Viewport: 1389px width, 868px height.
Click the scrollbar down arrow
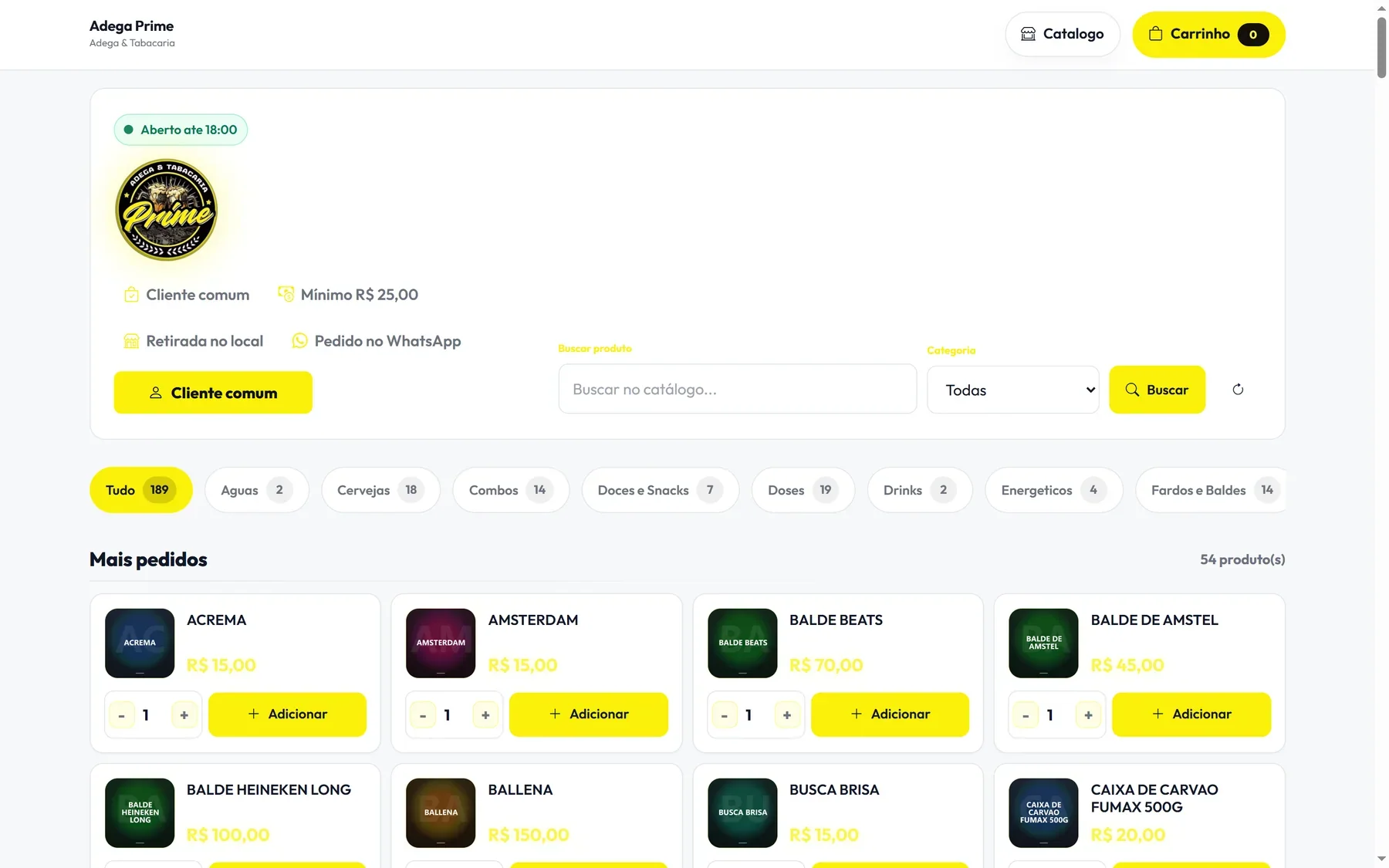(1381, 858)
